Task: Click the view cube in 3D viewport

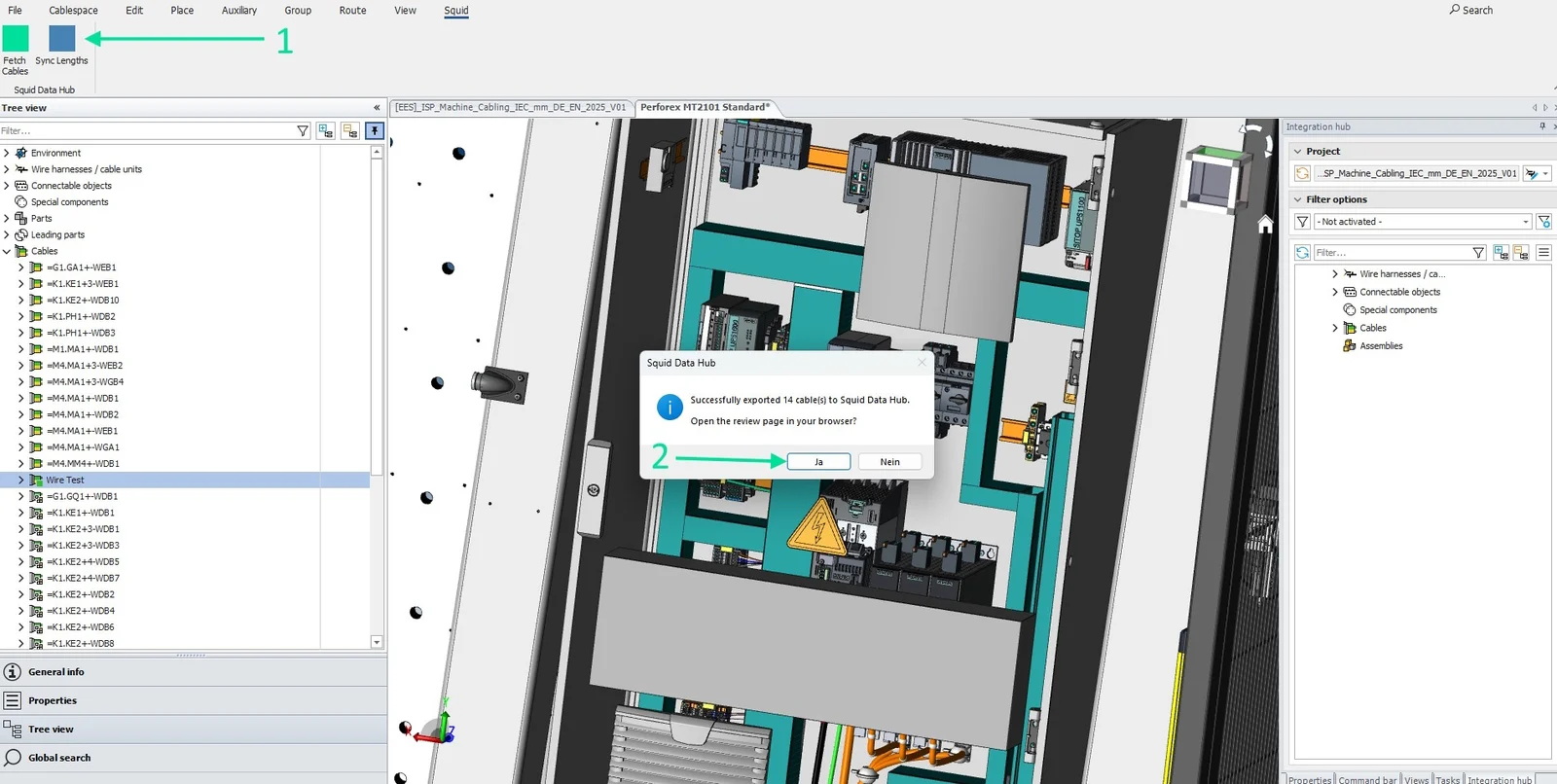Action: point(1215,178)
